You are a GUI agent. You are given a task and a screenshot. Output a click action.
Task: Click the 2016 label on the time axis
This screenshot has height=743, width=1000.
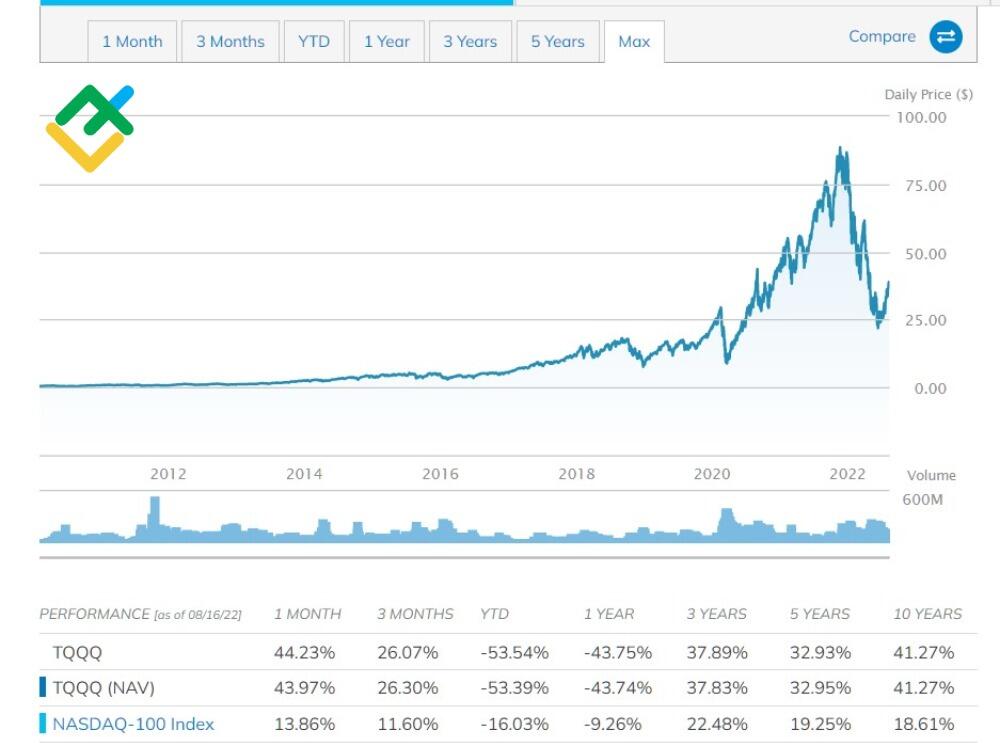tap(440, 474)
